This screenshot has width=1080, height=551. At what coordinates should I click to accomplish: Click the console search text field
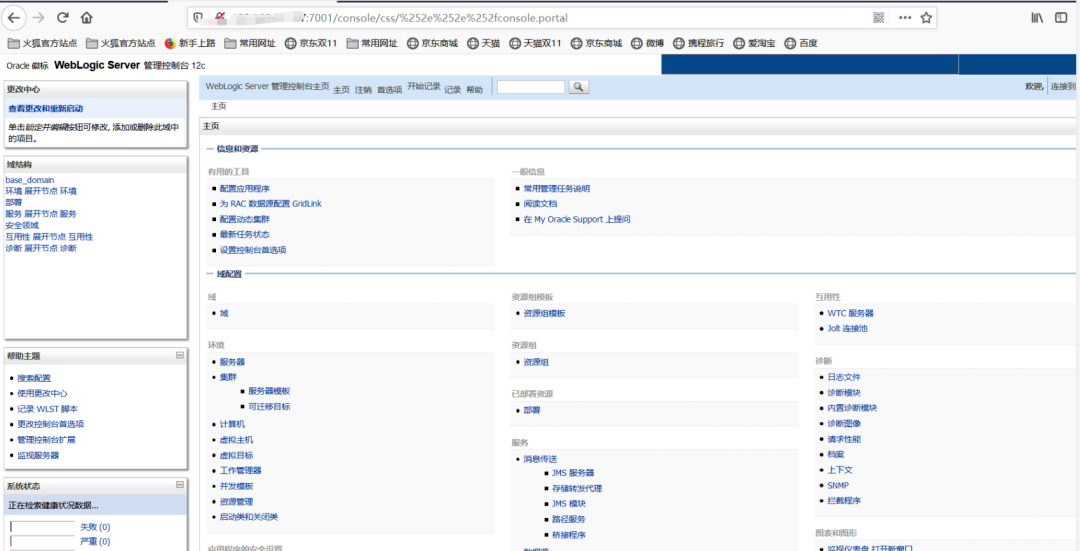click(530, 88)
